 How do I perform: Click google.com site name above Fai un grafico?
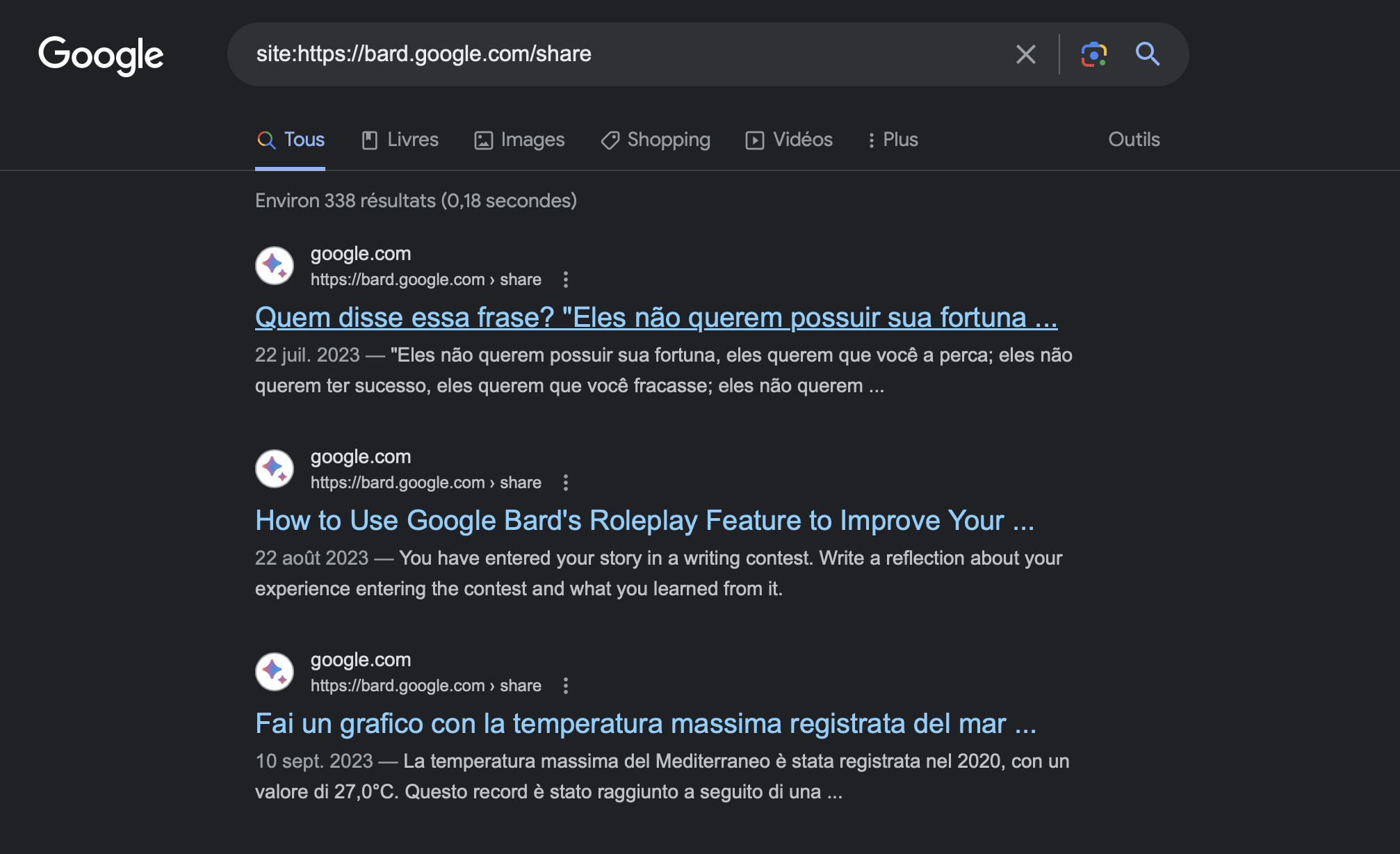tap(361, 660)
